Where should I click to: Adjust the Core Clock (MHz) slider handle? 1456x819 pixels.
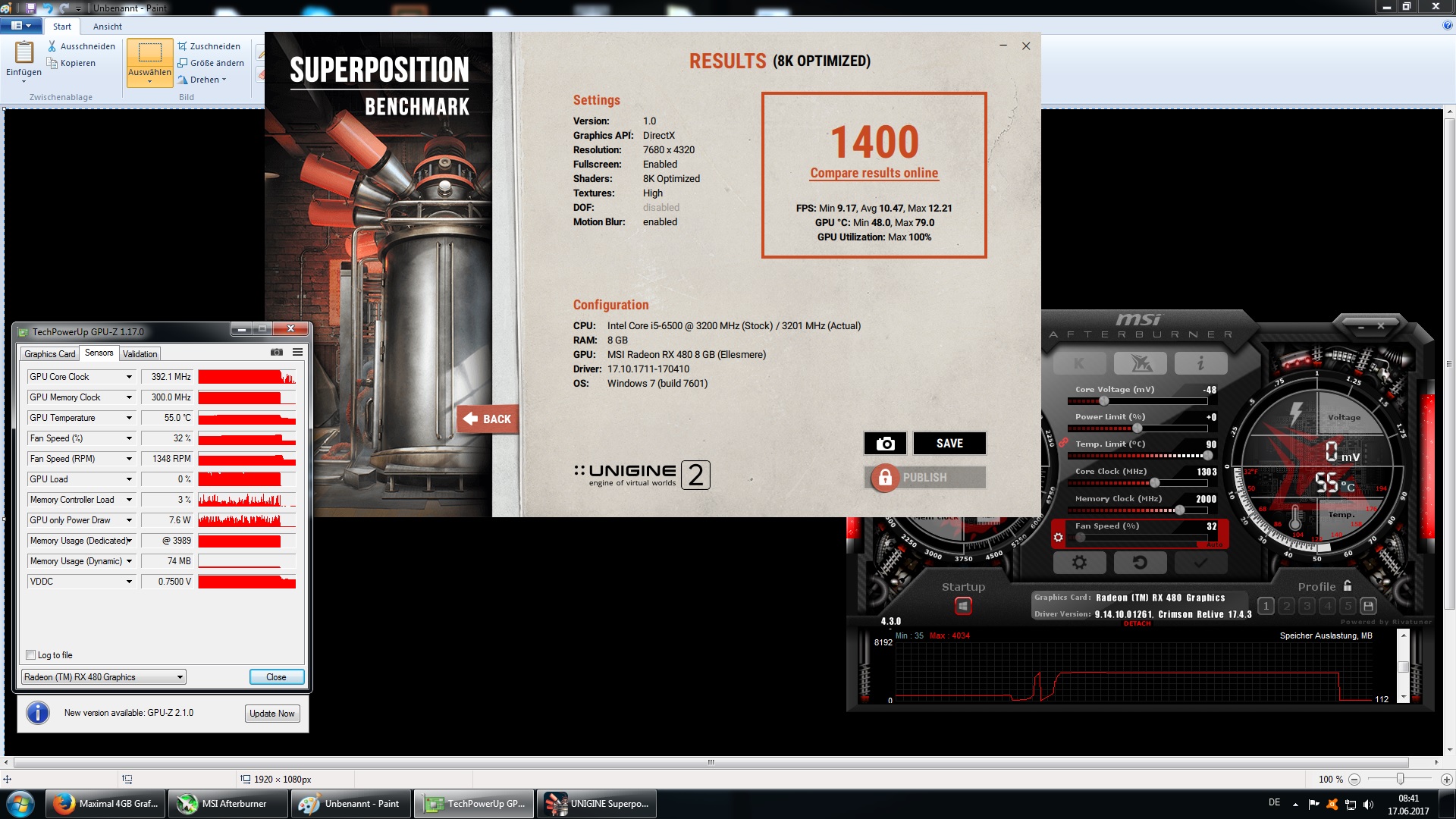pos(1154,483)
